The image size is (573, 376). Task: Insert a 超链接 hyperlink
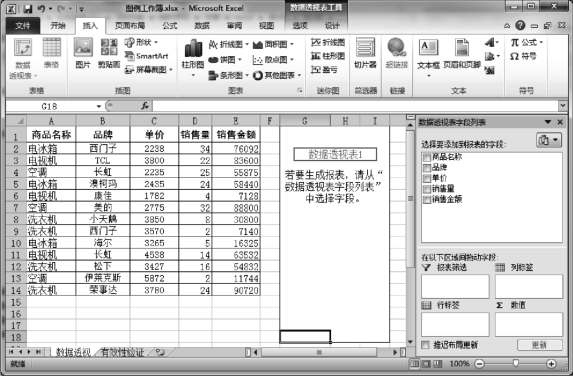(x=396, y=48)
